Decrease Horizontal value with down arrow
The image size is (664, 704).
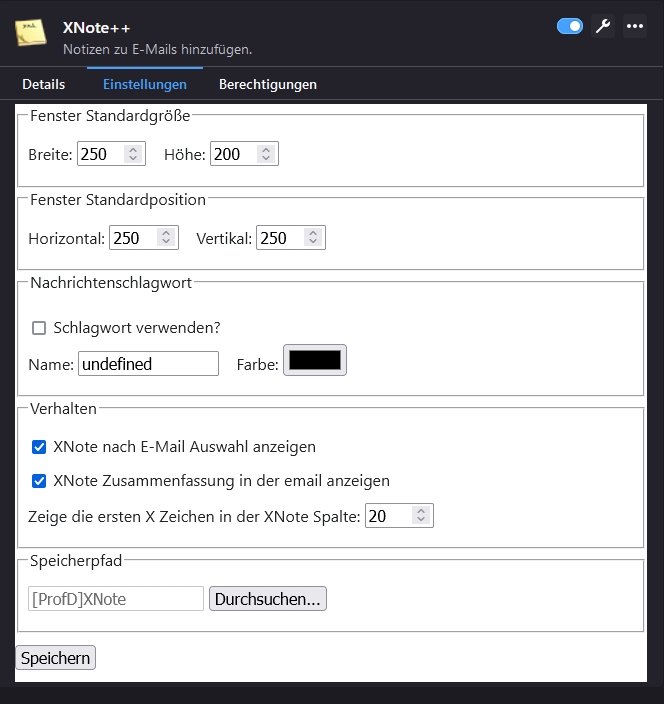pos(166,242)
